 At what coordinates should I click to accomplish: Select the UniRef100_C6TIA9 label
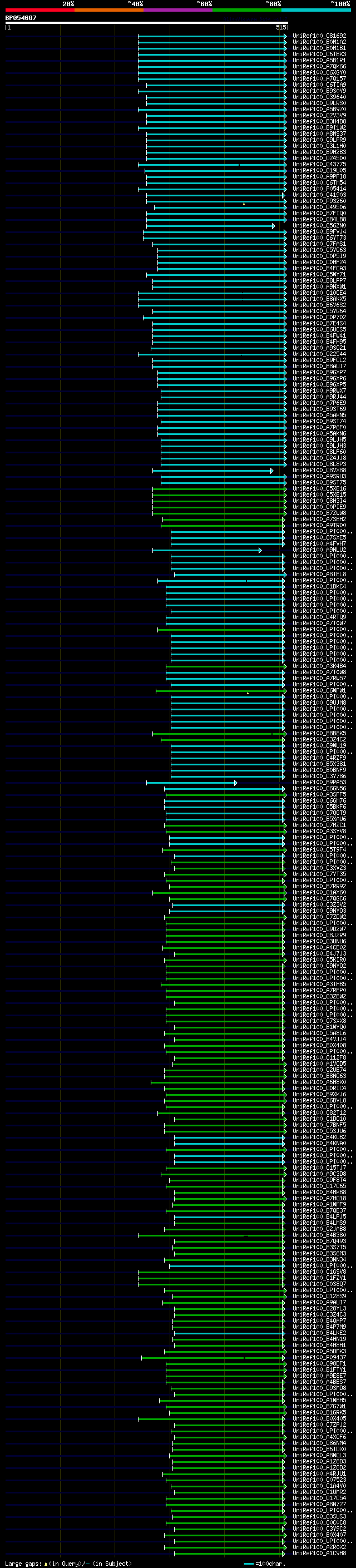tap(319, 85)
